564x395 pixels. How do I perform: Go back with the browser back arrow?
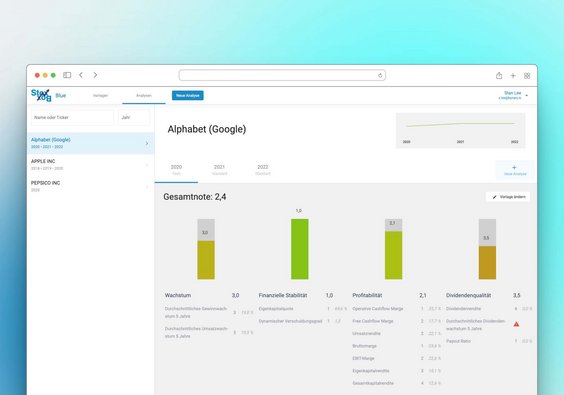click(81, 75)
